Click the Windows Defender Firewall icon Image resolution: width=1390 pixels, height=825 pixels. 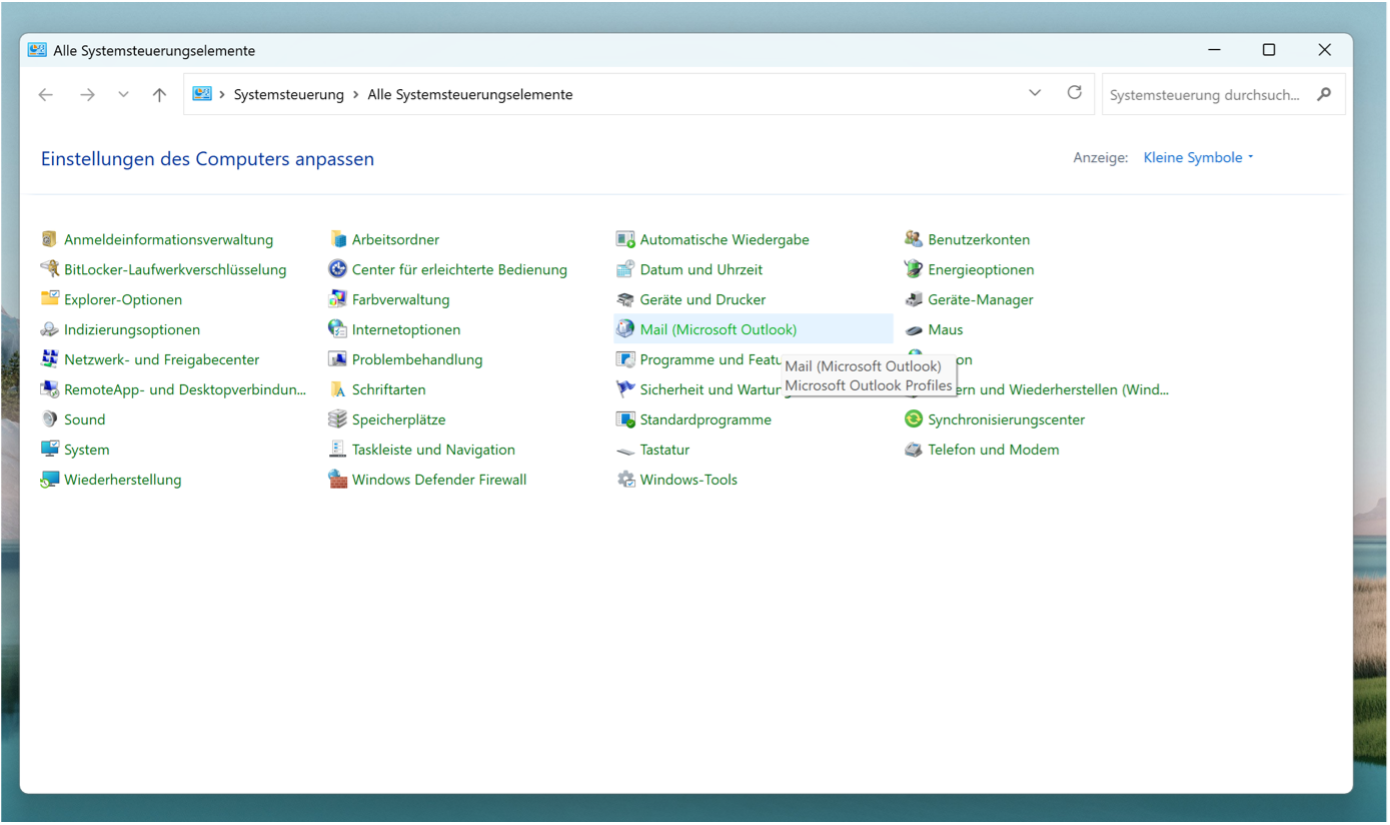pyautogui.click(x=337, y=480)
